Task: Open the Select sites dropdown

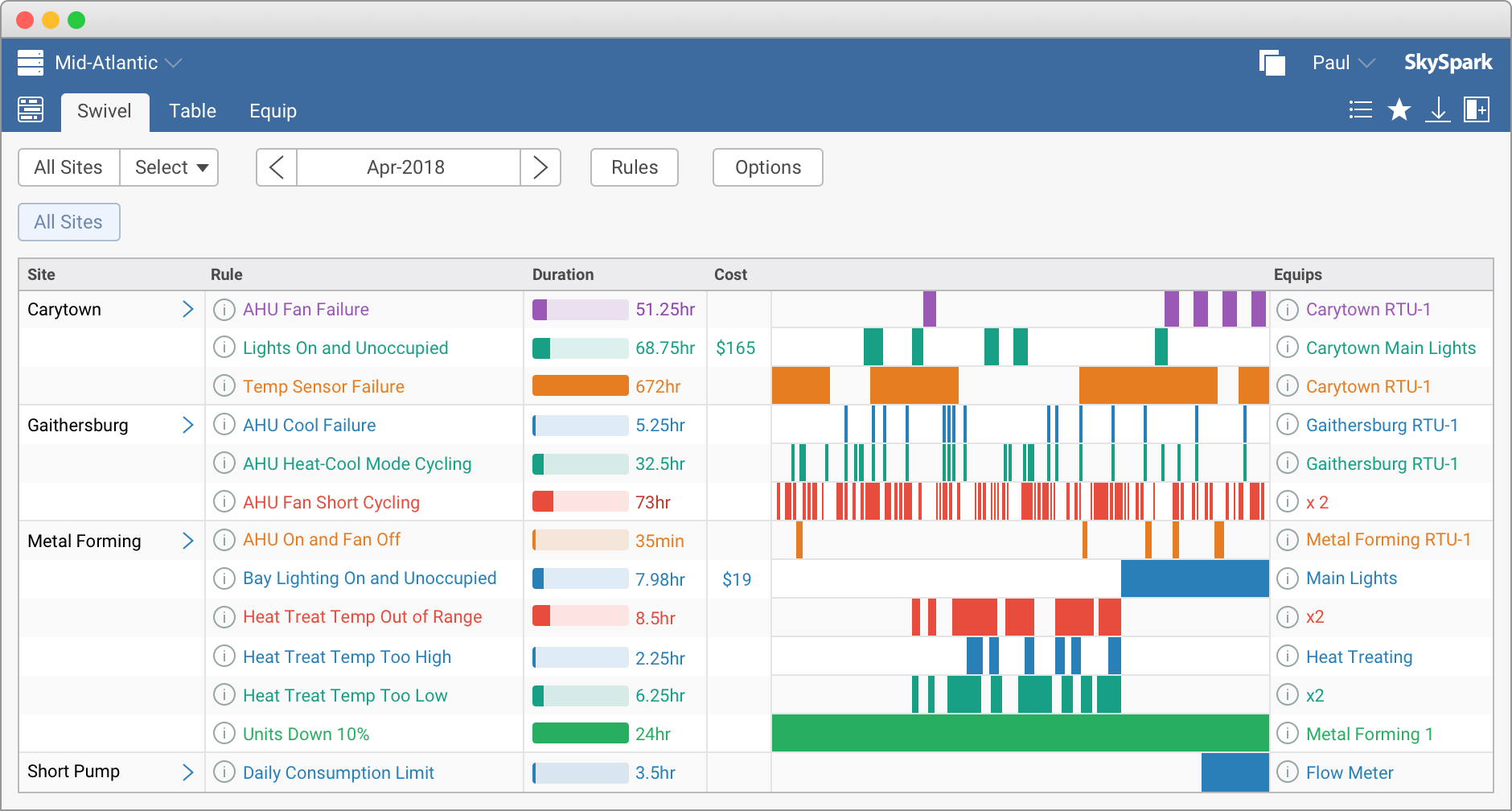Action: 169,167
